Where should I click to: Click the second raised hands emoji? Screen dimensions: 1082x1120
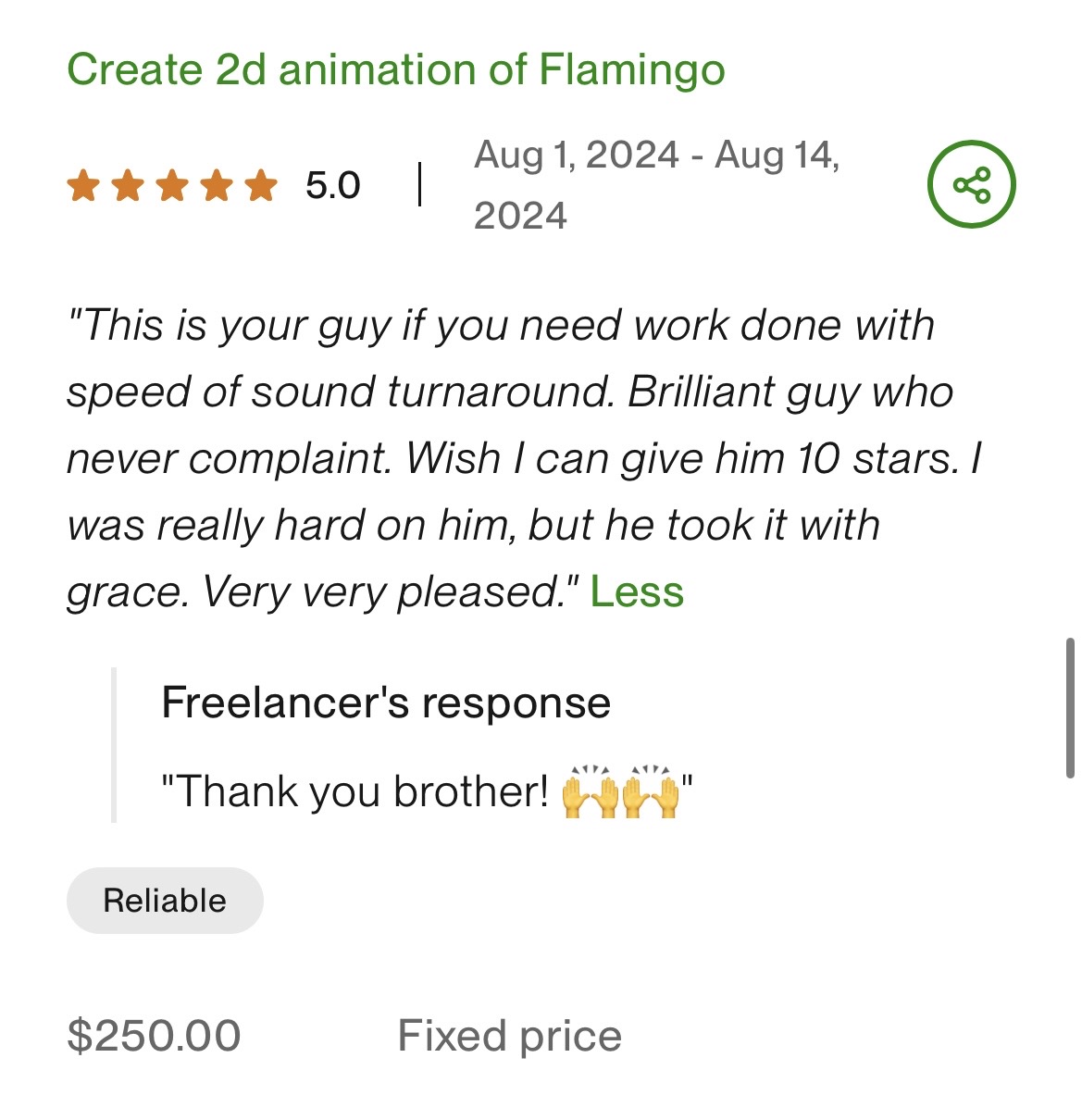651,792
